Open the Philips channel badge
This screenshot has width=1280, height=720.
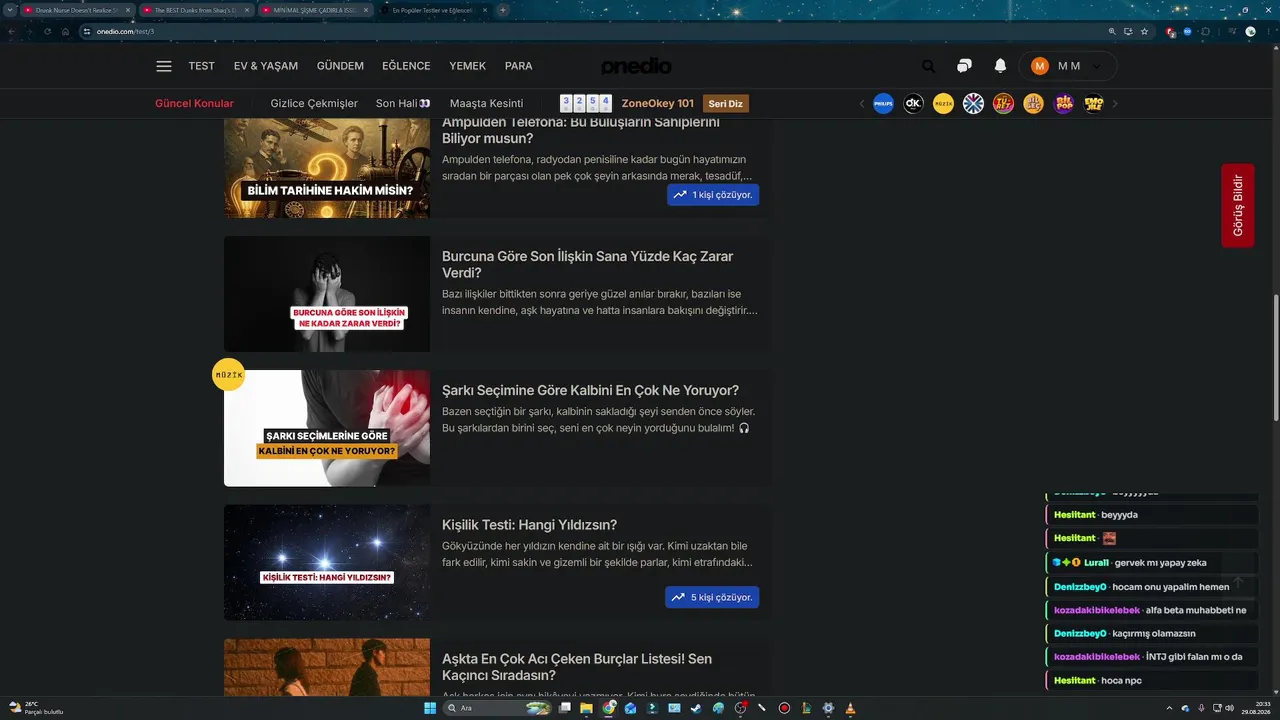coord(883,103)
